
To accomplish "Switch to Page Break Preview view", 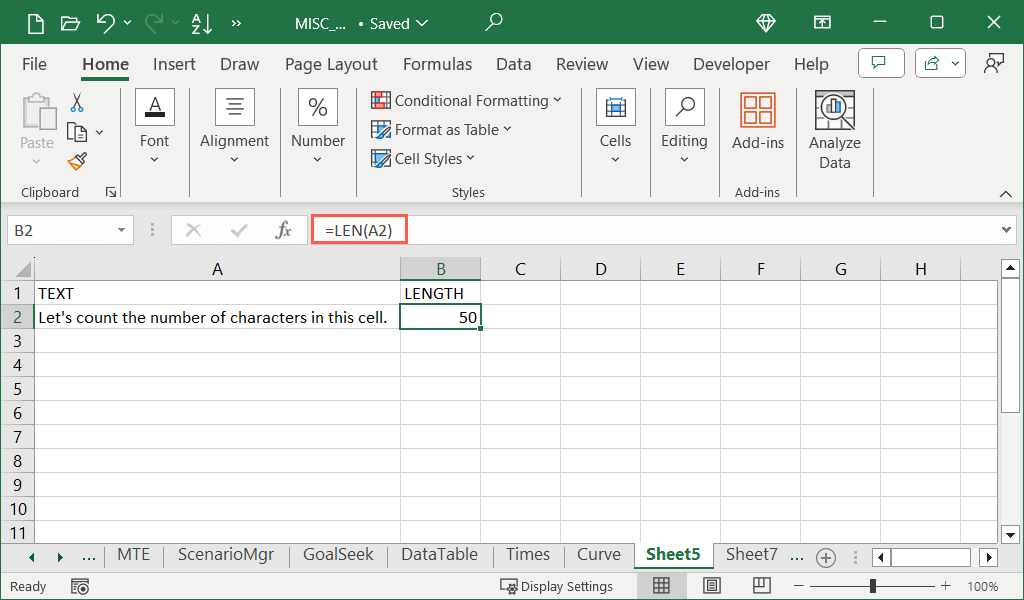I will click(x=761, y=586).
